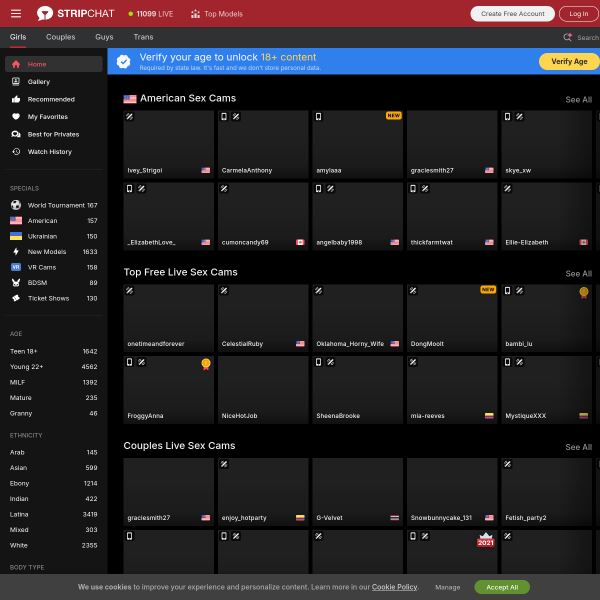Open the Cookie Policy link
This screenshot has width=600, height=600.
(x=395, y=587)
